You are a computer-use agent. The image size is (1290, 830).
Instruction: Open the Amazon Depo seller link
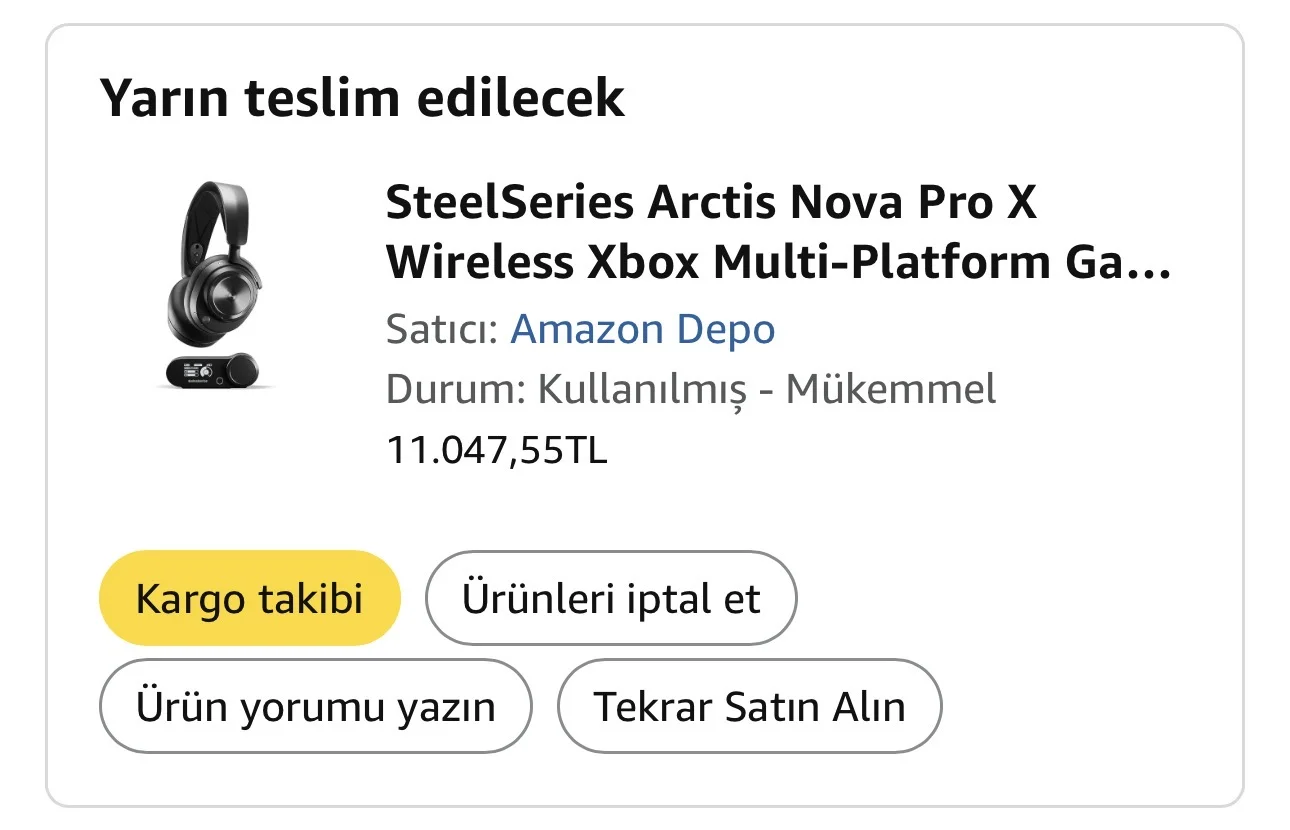642,329
